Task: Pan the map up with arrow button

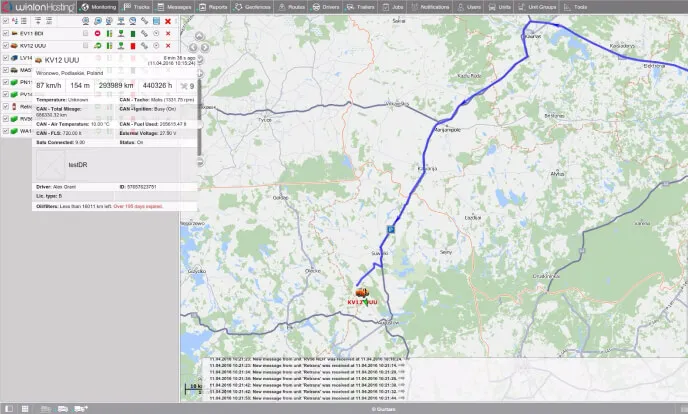Action: tap(199, 36)
